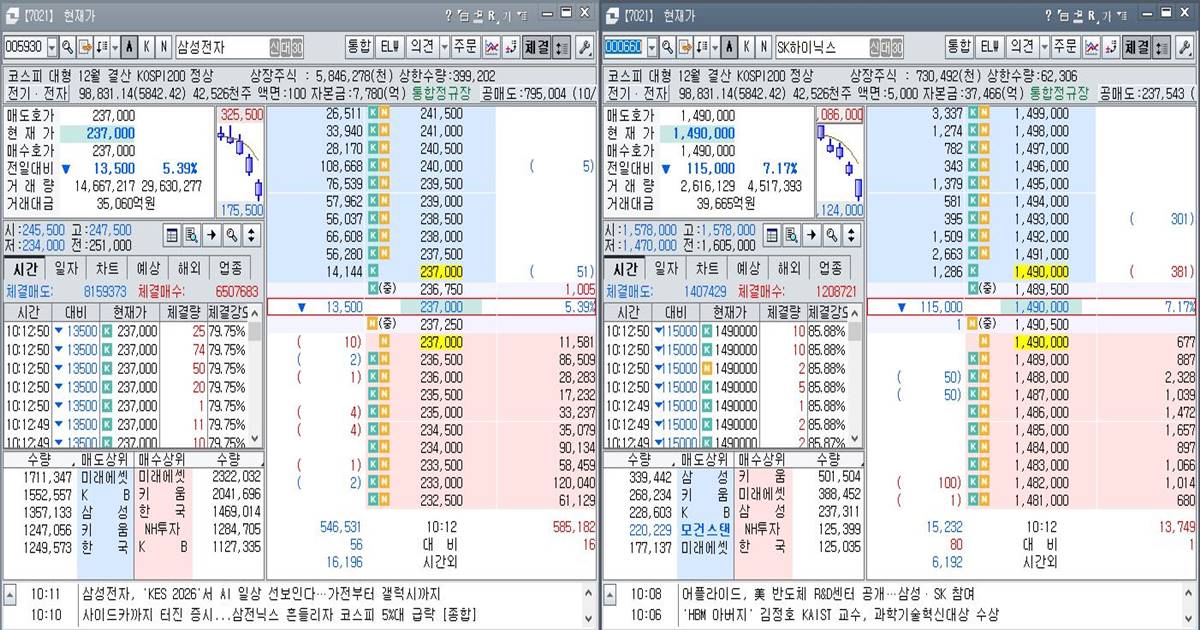Toggle the 체결 button in SK Hynix window
Viewport: 1200px width, 630px height.
pyautogui.click(x=1137, y=47)
